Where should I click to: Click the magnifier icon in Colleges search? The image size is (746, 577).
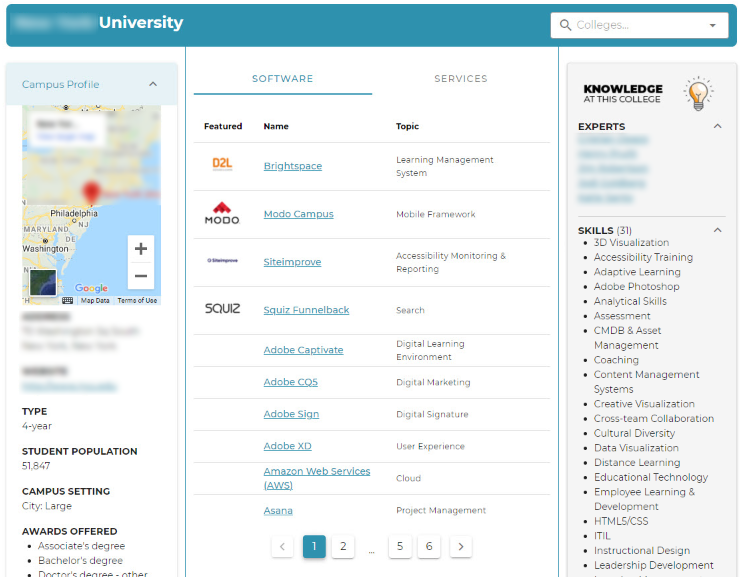point(565,25)
